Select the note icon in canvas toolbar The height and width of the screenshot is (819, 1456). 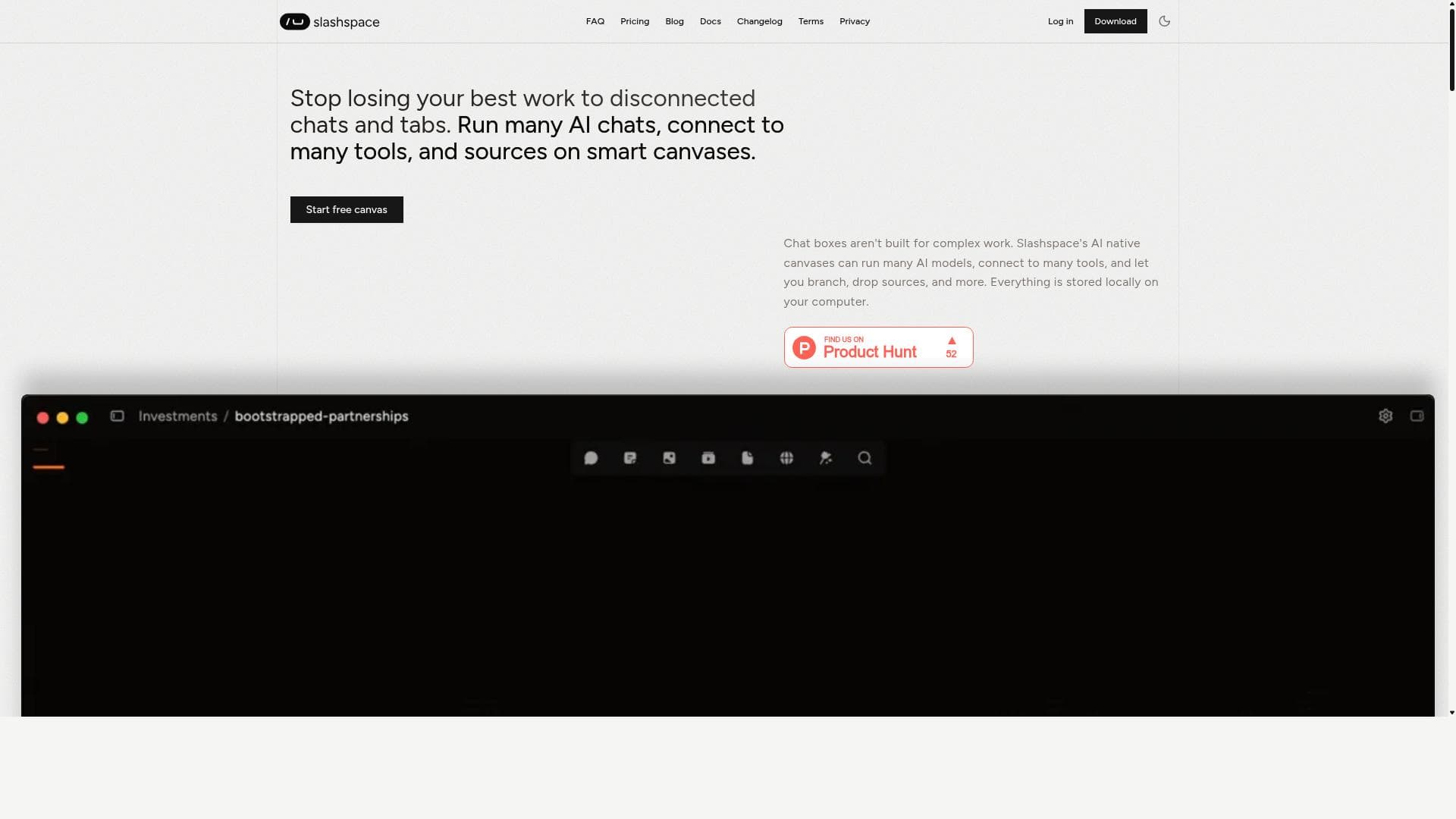click(630, 458)
